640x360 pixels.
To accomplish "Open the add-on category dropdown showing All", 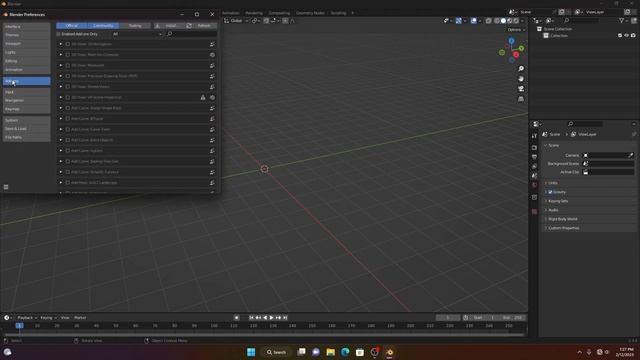I will pos(137,34).
